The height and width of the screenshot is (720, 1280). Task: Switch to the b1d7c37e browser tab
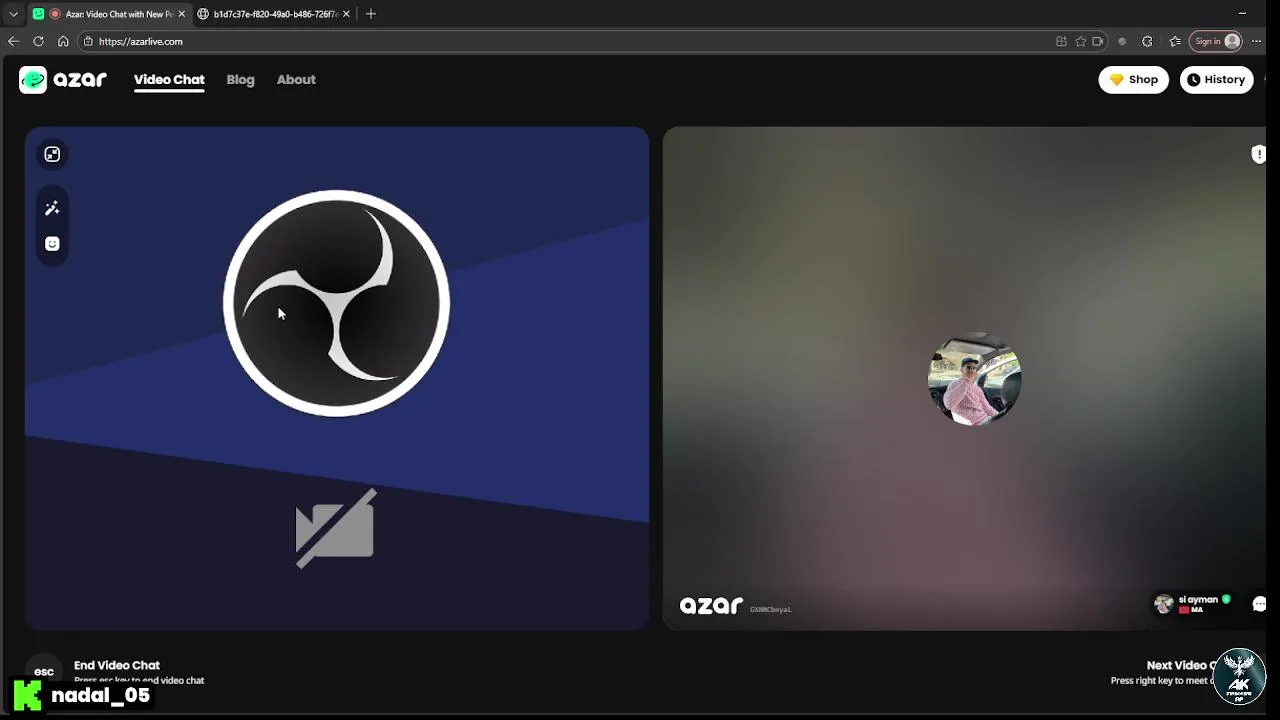click(x=273, y=14)
